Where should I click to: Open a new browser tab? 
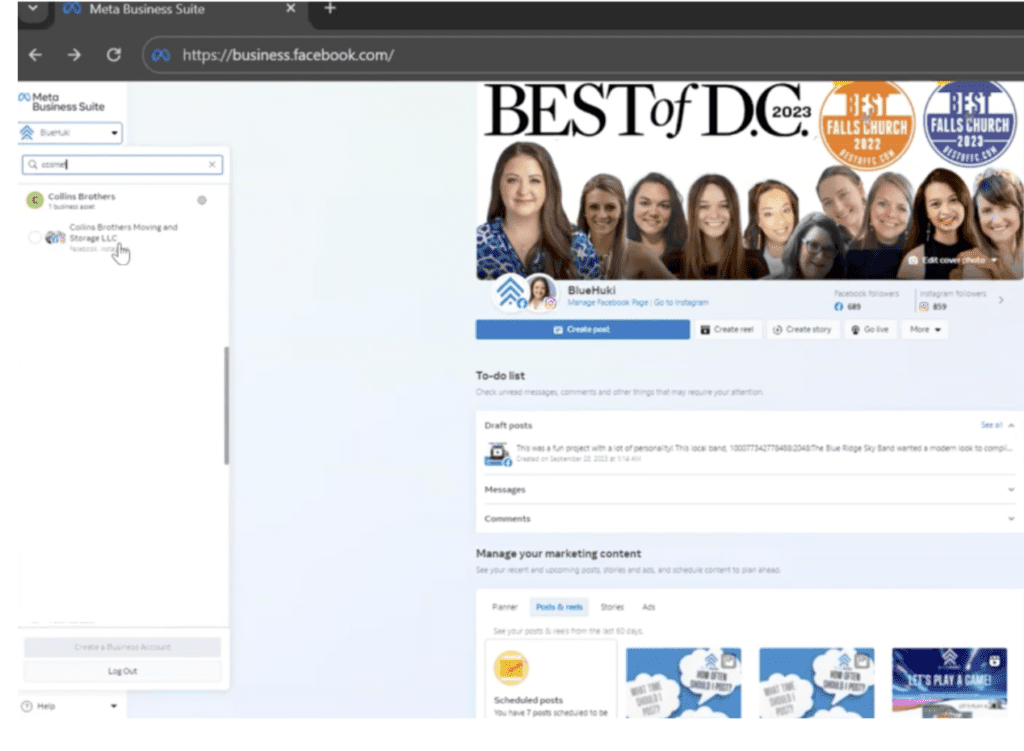tap(330, 9)
